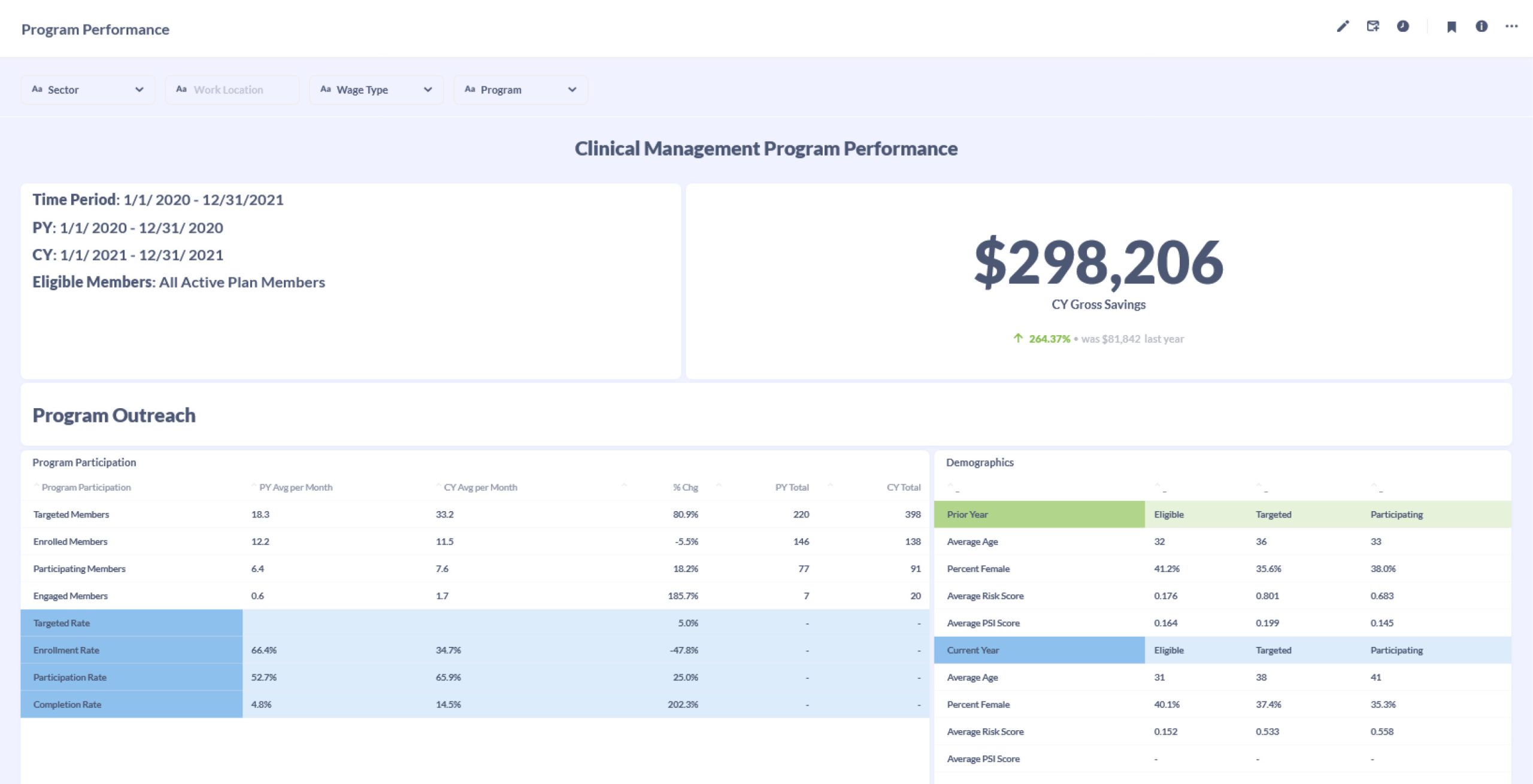Open the three-dot more options menu
Screen dimensions: 1533x784
point(1511,26)
